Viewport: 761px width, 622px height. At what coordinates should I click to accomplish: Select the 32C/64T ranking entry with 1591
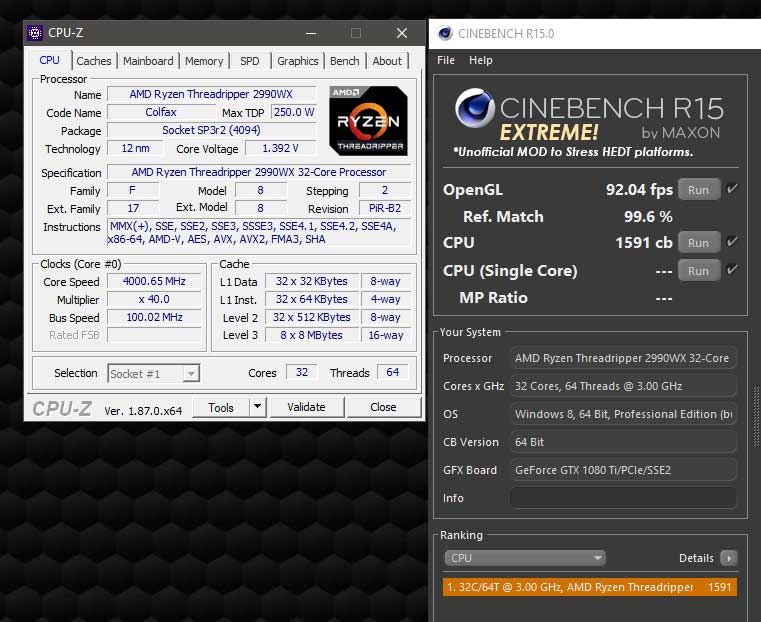[589, 587]
